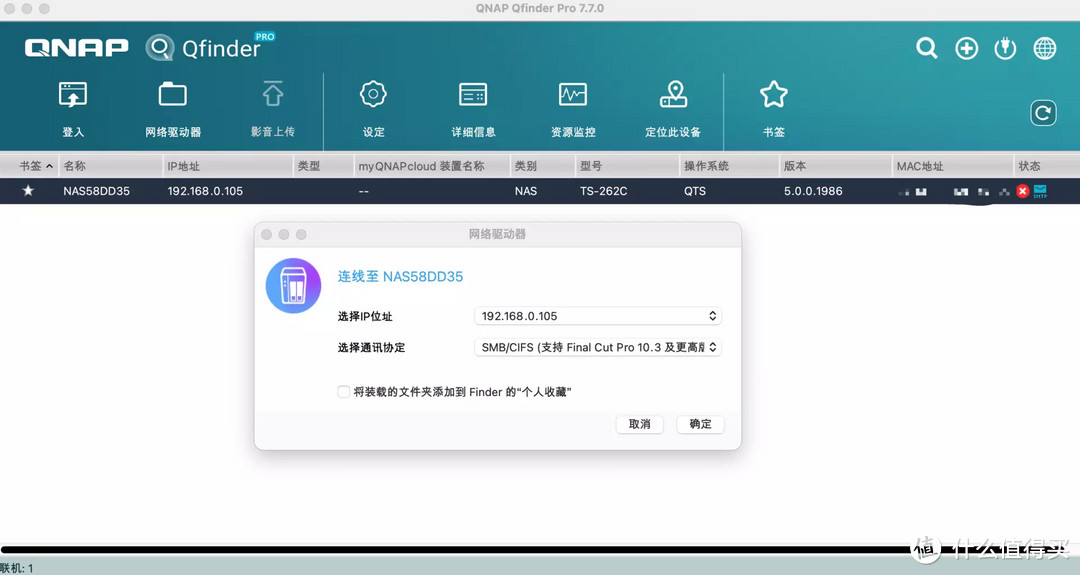Image resolution: width=1080 pixels, height=575 pixels.
Task: Click the 取消 cancel button
Action: point(639,424)
